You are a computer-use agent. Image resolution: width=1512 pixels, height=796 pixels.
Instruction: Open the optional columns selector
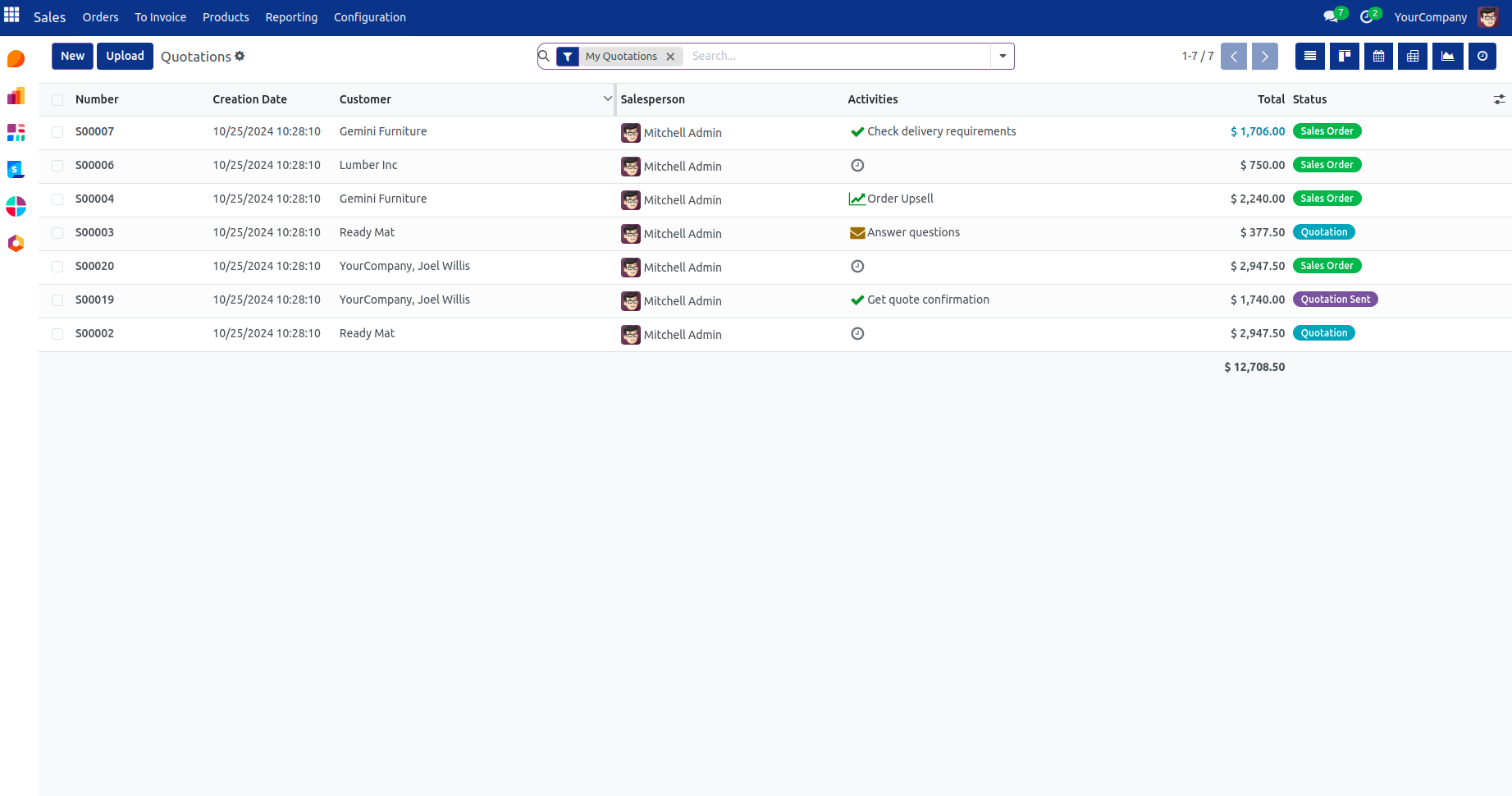tap(1499, 99)
